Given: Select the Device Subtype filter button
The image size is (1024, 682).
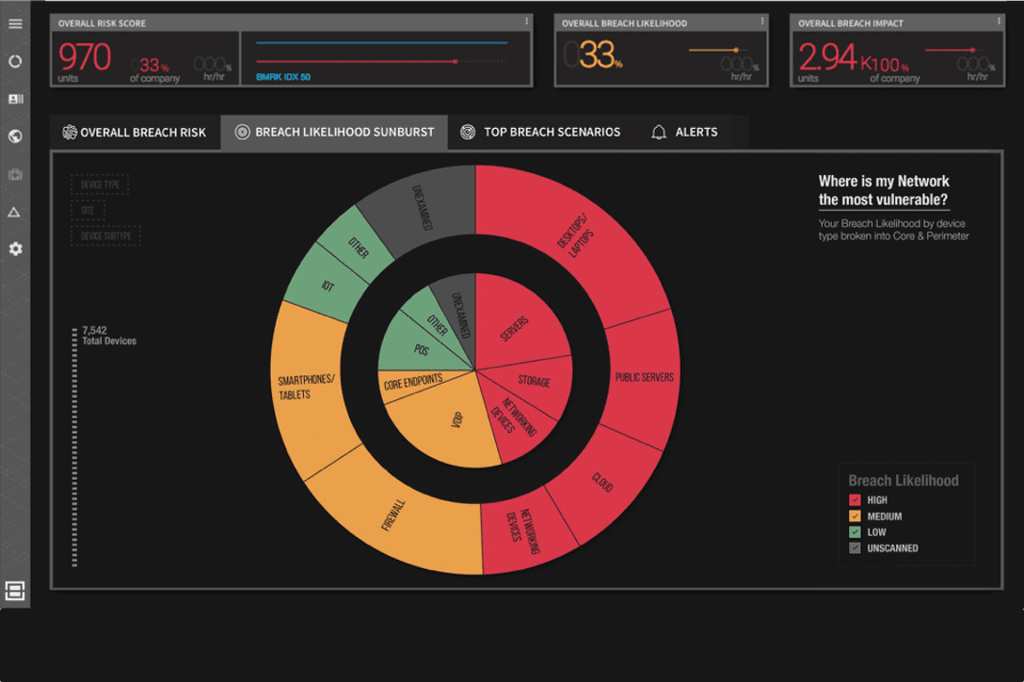Looking at the screenshot, I should click(106, 236).
